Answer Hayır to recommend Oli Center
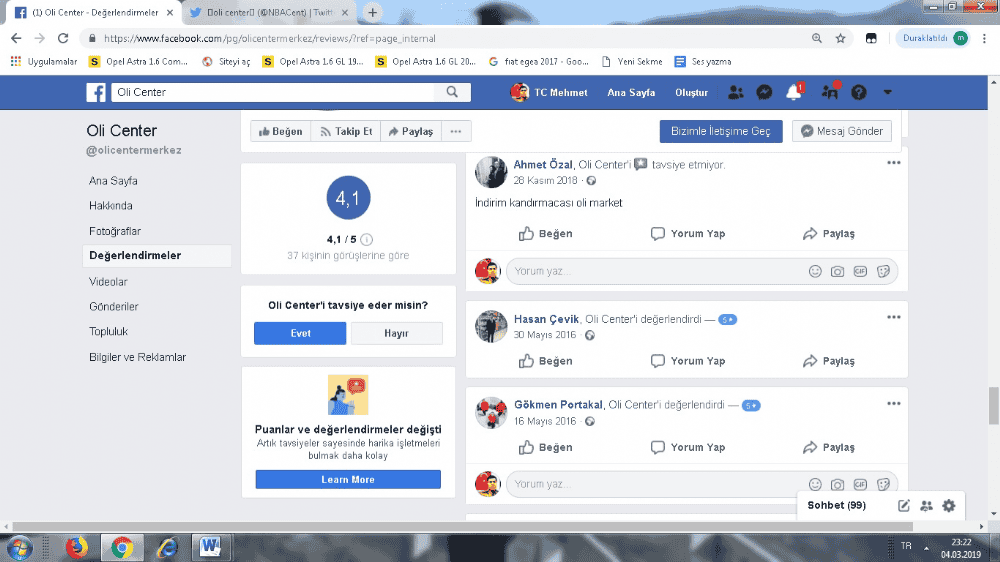The image size is (1000, 562). [x=397, y=334]
